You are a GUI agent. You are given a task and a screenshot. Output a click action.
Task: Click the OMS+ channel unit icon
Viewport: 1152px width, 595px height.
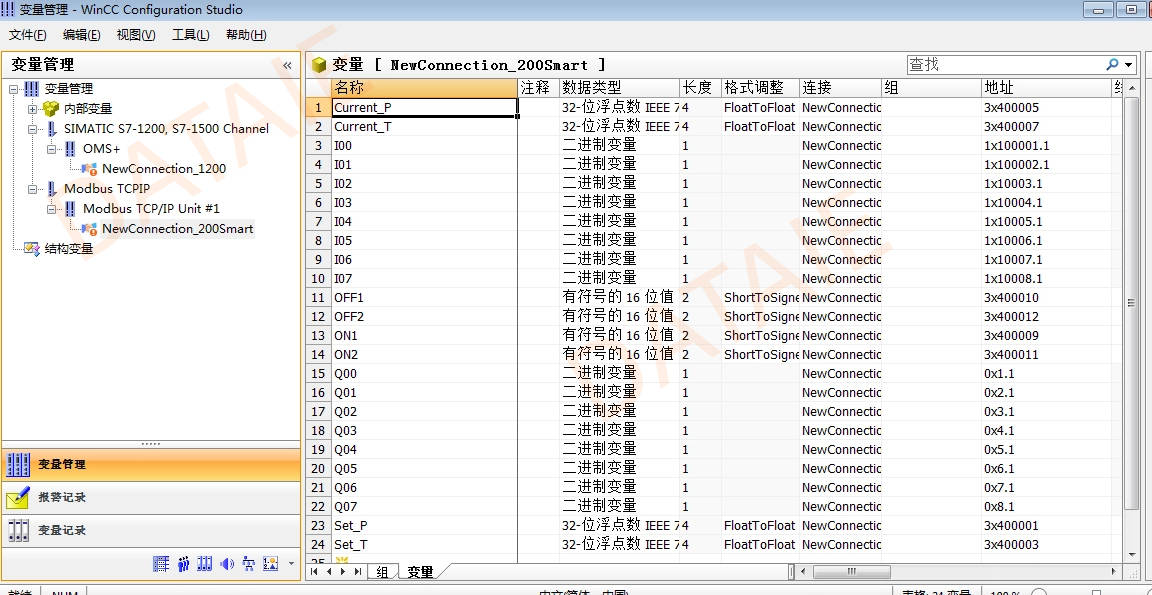(x=70, y=149)
